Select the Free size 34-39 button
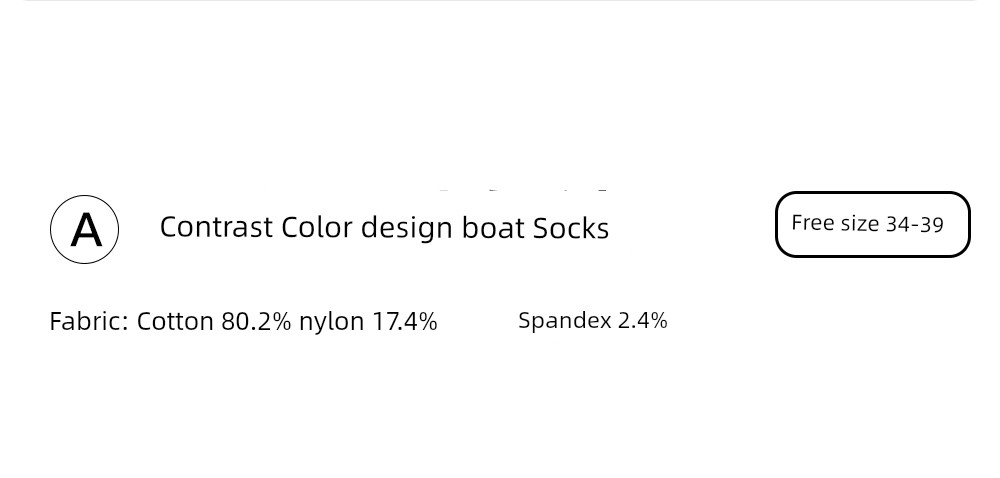This screenshot has width=1000, height=478. pos(872,224)
